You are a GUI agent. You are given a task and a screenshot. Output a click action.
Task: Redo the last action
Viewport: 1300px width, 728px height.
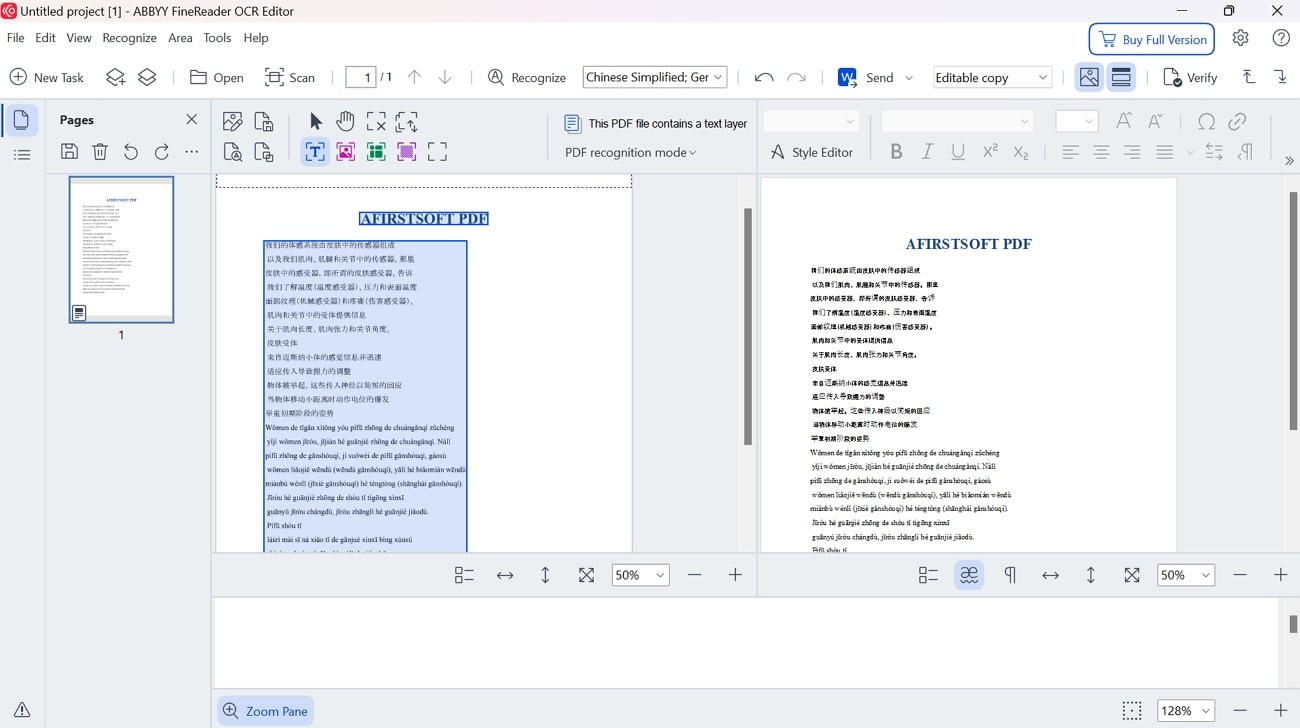[796, 77]
